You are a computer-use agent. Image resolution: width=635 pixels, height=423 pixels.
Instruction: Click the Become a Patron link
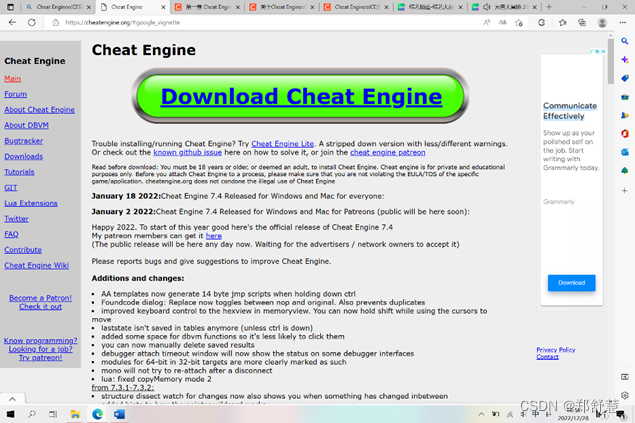click(40, 302)
